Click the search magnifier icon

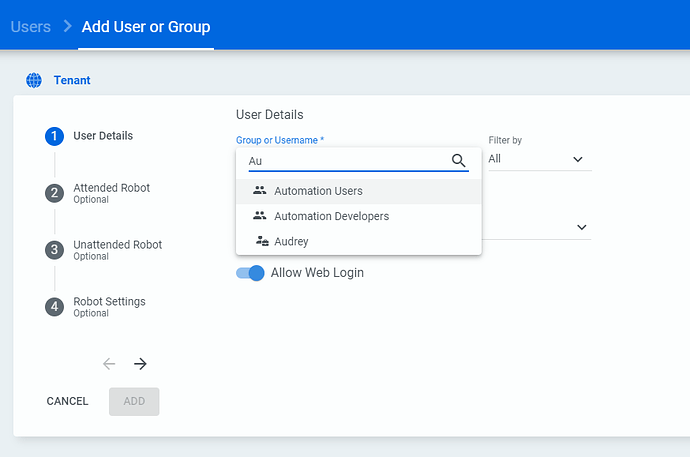459,161
